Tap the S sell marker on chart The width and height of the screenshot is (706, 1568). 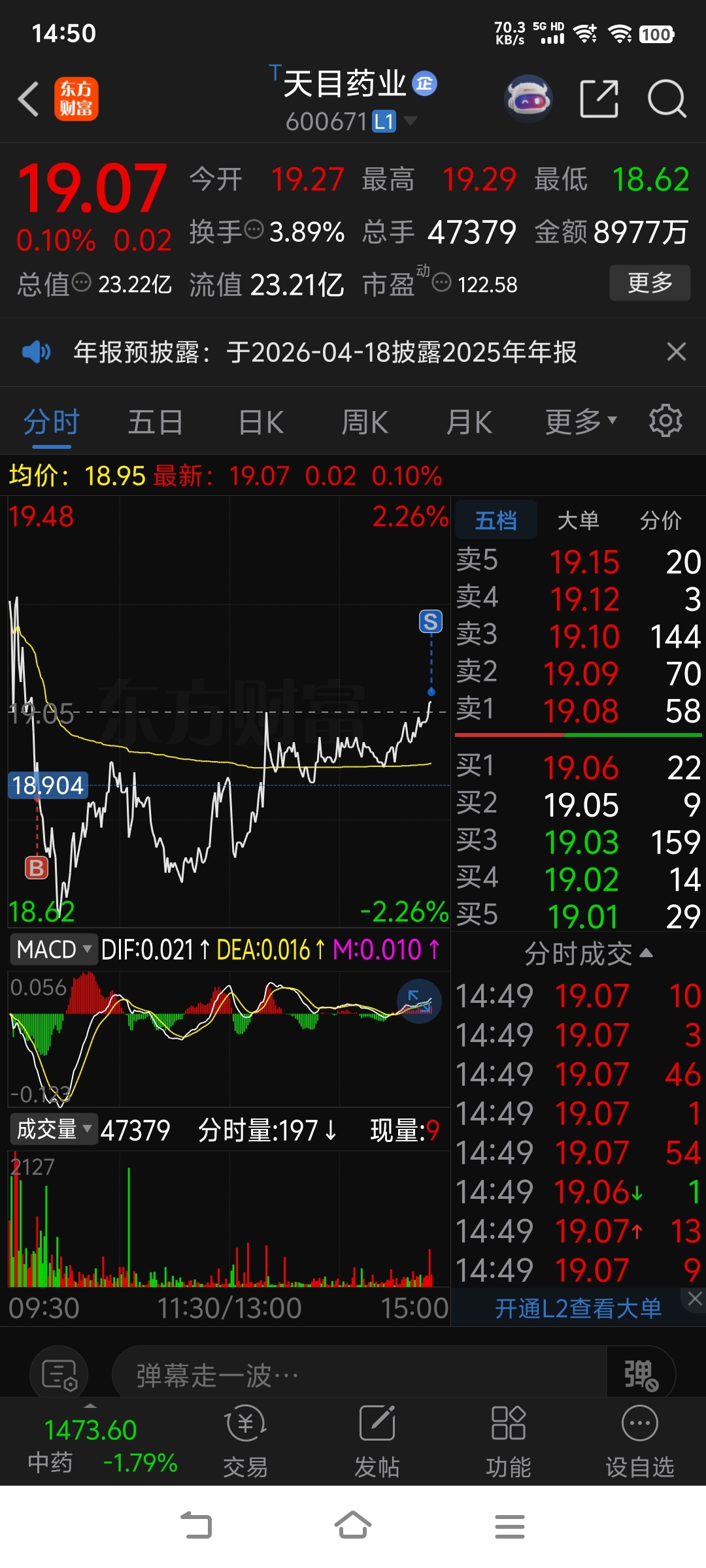point(431,621)
